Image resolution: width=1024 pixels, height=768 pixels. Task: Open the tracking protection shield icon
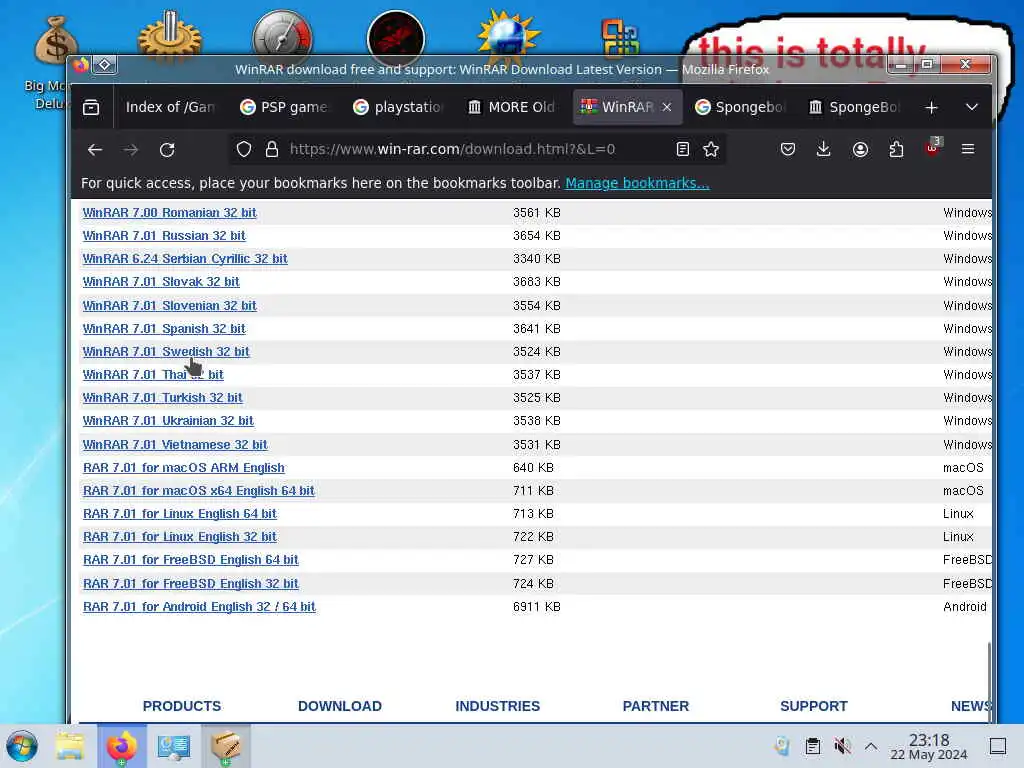click(244, 150)
